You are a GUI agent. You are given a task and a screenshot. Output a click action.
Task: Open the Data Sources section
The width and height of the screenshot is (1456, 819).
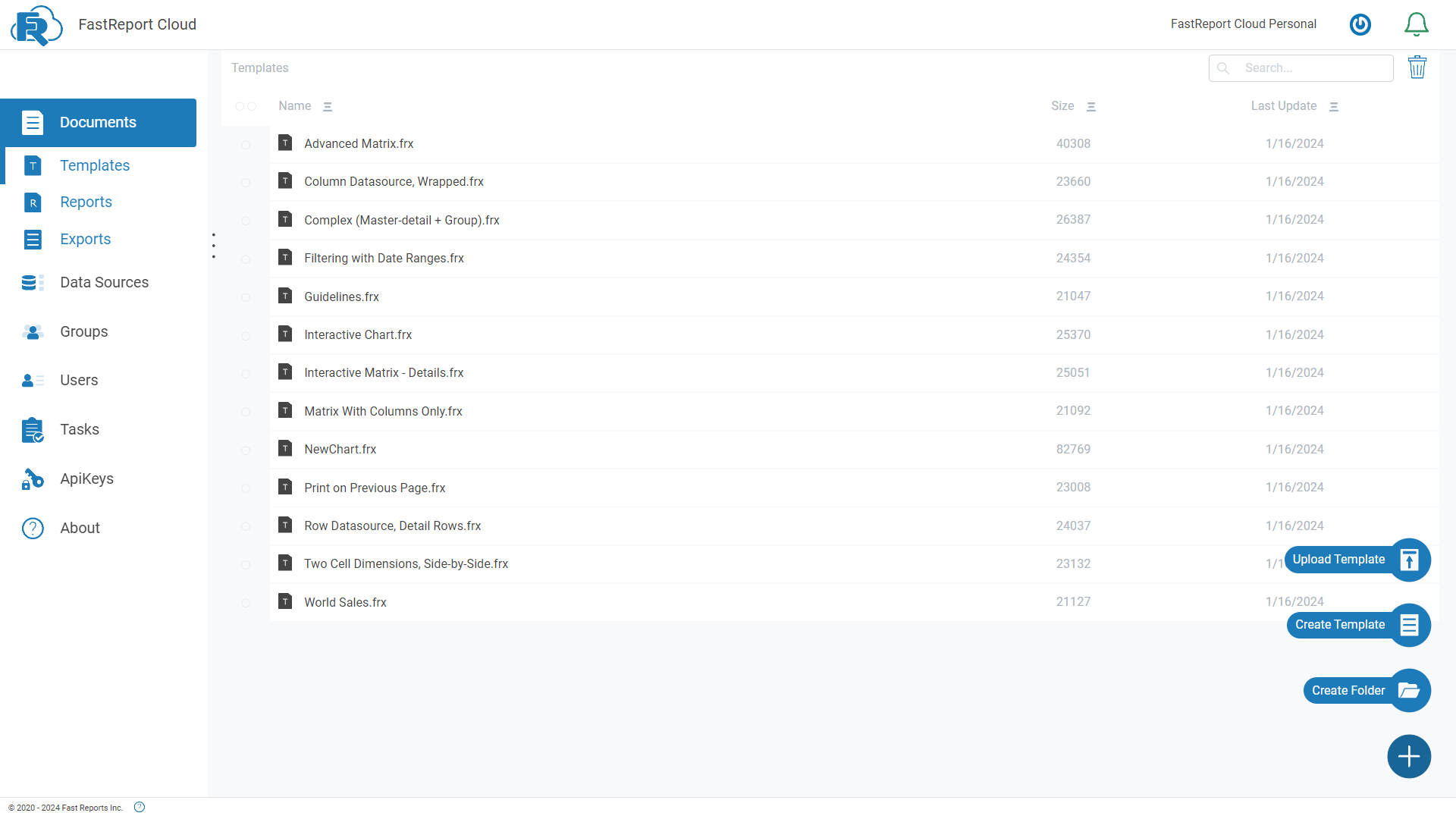point(104,282)
